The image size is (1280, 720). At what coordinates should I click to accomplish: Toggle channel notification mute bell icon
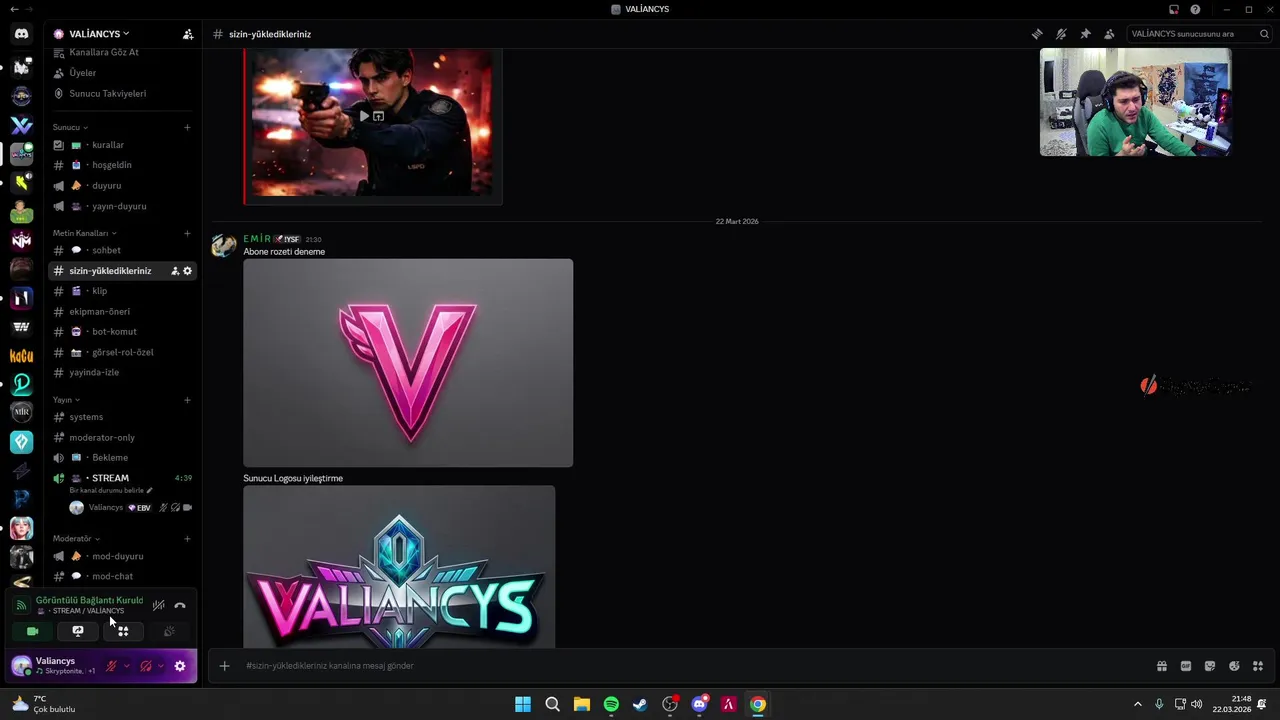[x=1061, y=34]
